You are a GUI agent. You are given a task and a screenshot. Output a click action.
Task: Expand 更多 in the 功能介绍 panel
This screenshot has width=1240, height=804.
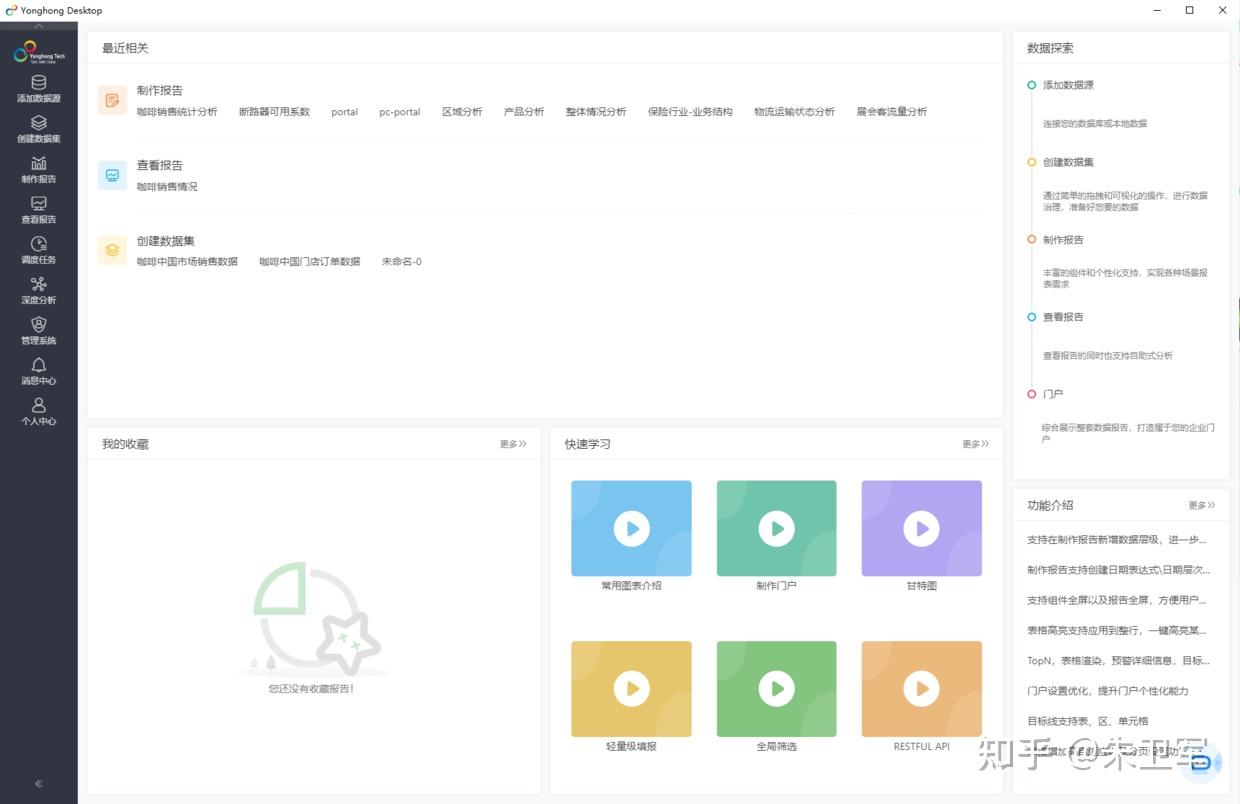coord(1202,505)
